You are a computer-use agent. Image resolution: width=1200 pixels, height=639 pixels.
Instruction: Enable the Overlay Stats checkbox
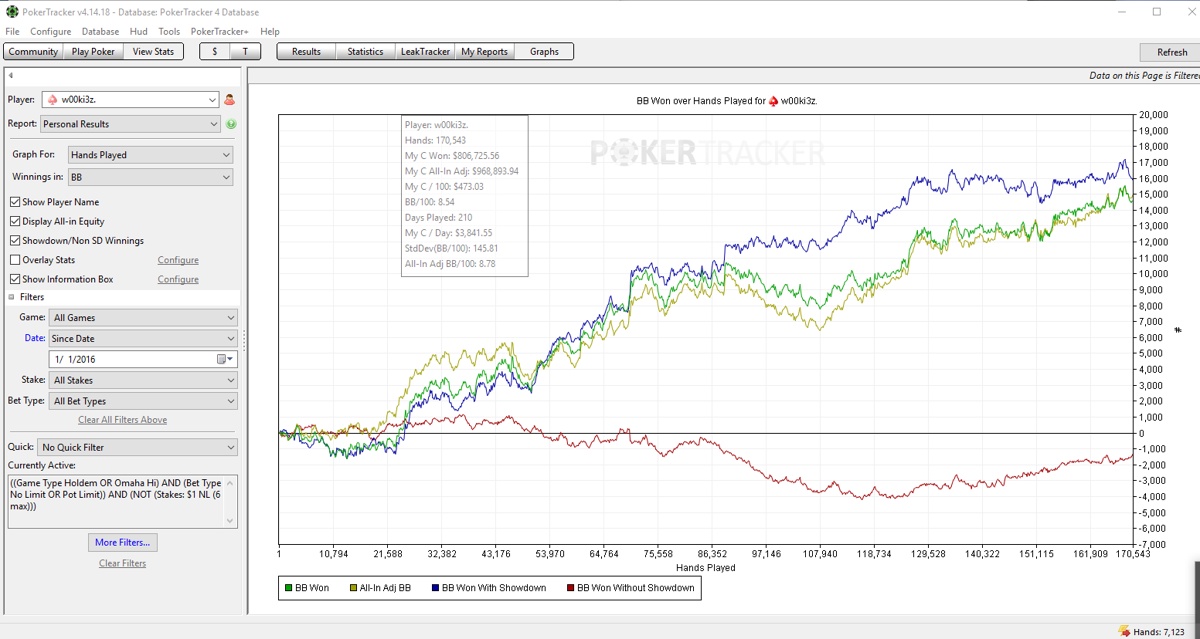[x=15, y=260]
